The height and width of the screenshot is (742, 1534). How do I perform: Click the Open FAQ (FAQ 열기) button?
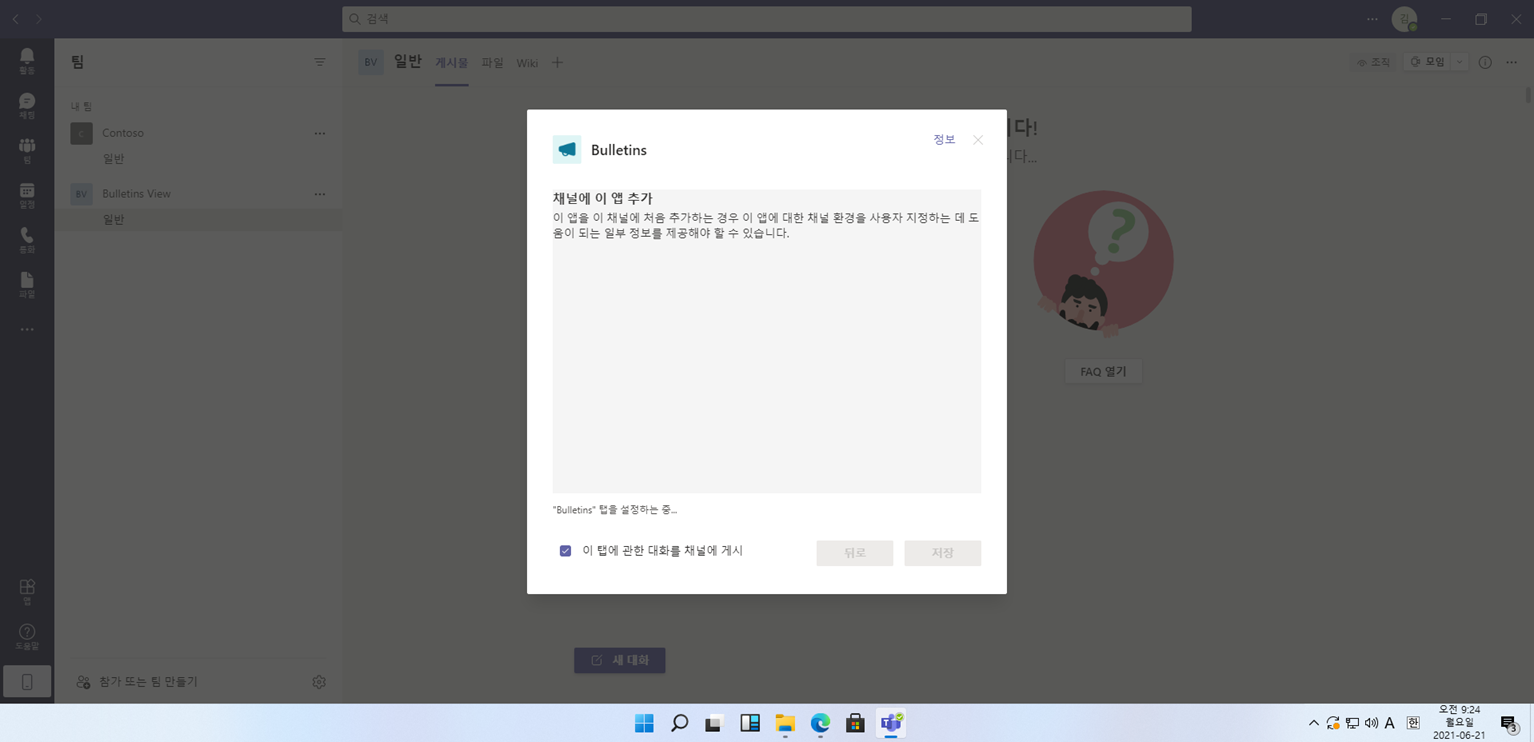point(1103,372)
